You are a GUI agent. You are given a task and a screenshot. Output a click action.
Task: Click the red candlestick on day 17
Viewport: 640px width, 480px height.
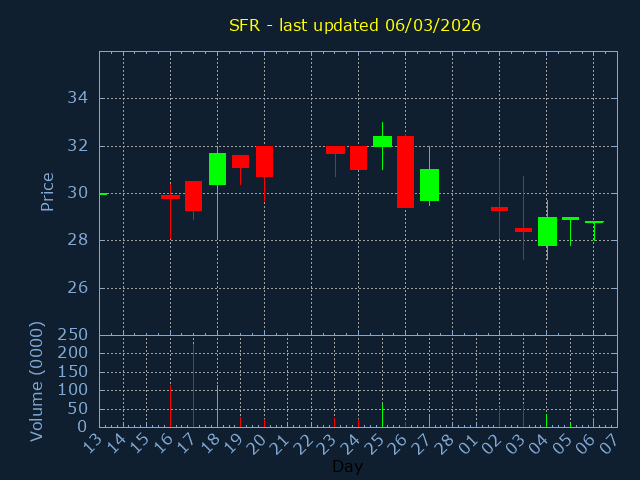coord(193,196)
